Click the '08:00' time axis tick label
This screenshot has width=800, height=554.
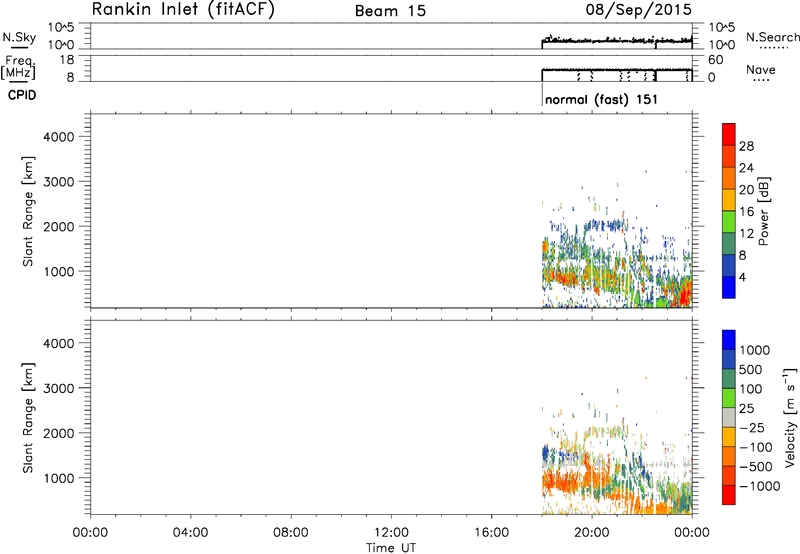291,533
